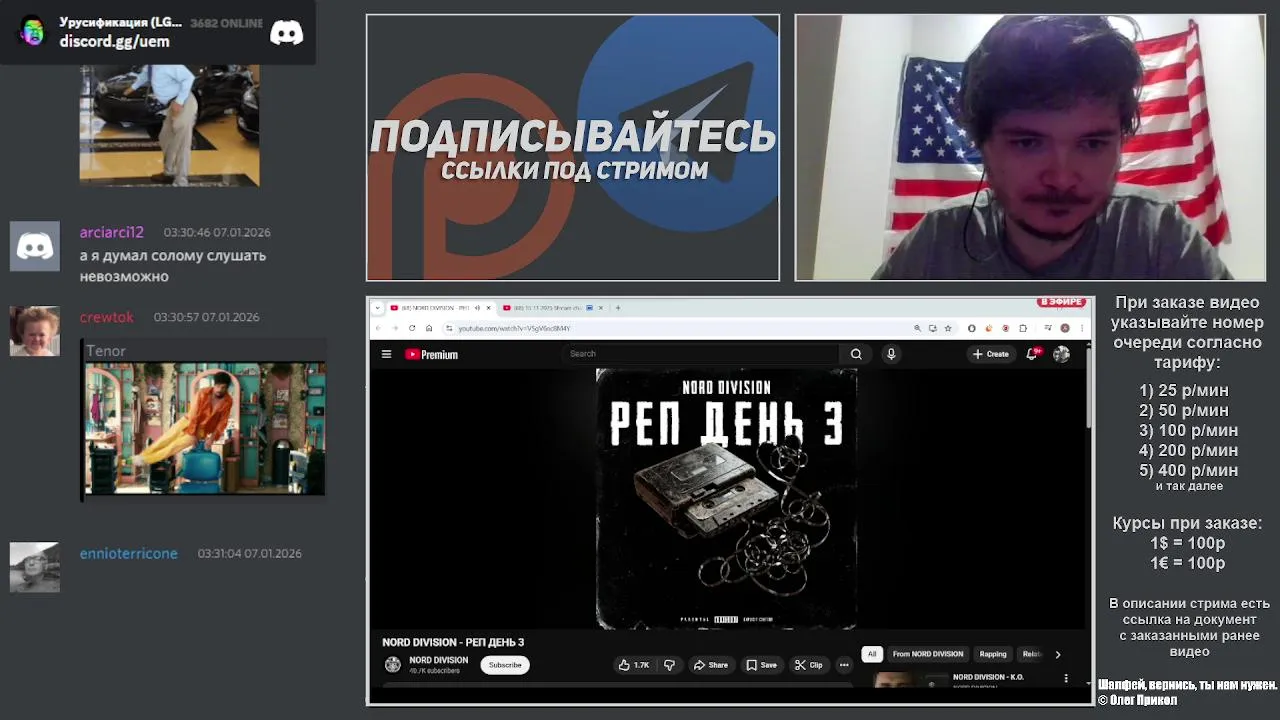Click the YouTube search magnifier button

pos(856,354)
